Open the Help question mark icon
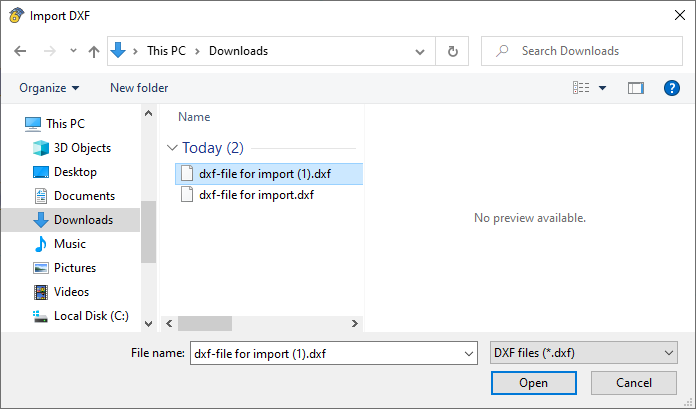 672,88
